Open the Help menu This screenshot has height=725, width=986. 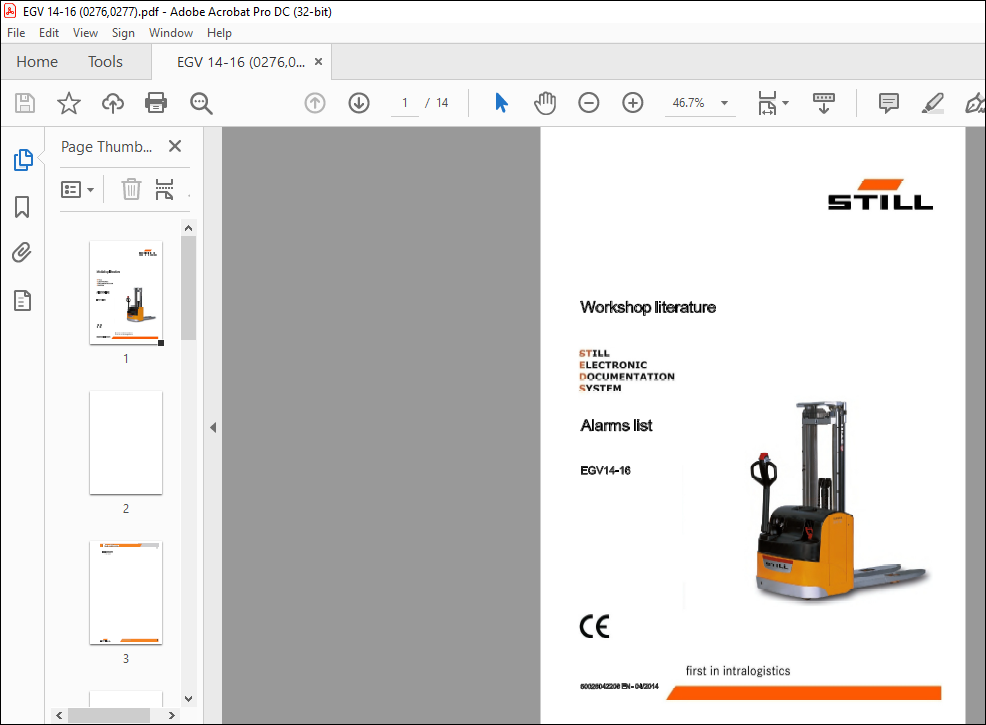click(219, 33)
